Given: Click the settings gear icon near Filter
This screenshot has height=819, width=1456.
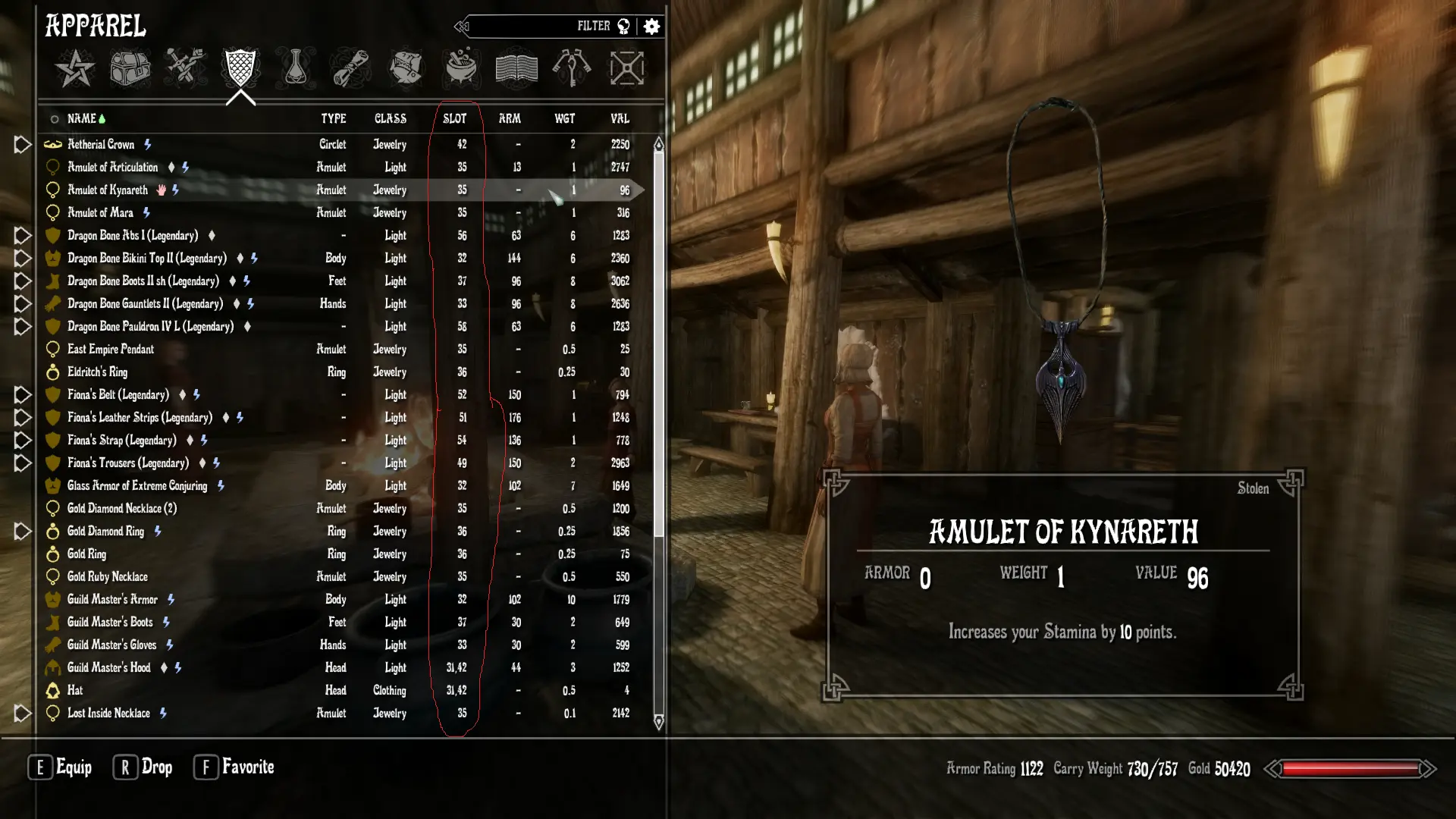Looking at the screenshot, I should (x=652, y=27).
